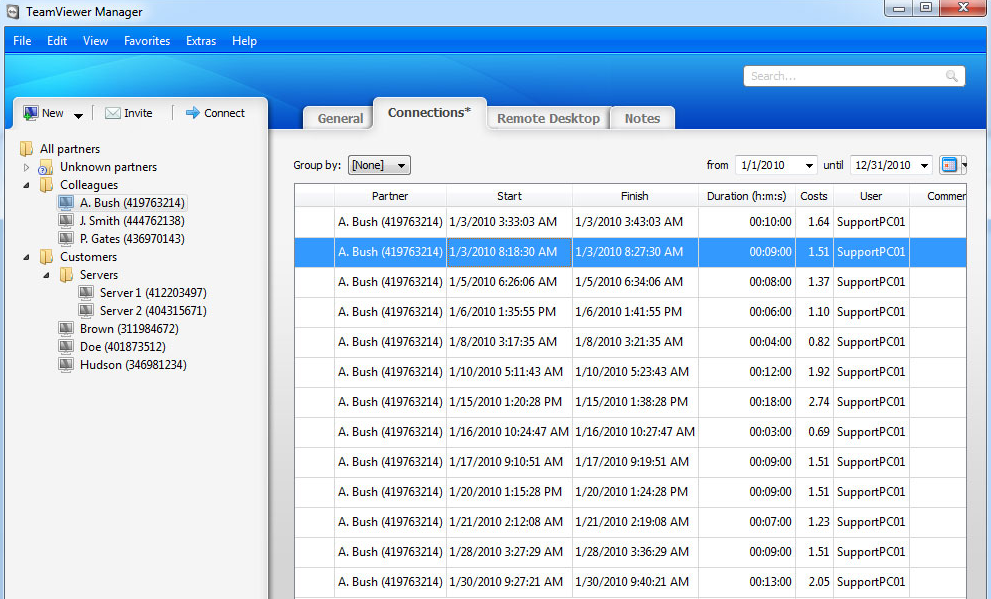Click the Brown computer icon
This screenshot has height=599, width=991.
[66, 329]
